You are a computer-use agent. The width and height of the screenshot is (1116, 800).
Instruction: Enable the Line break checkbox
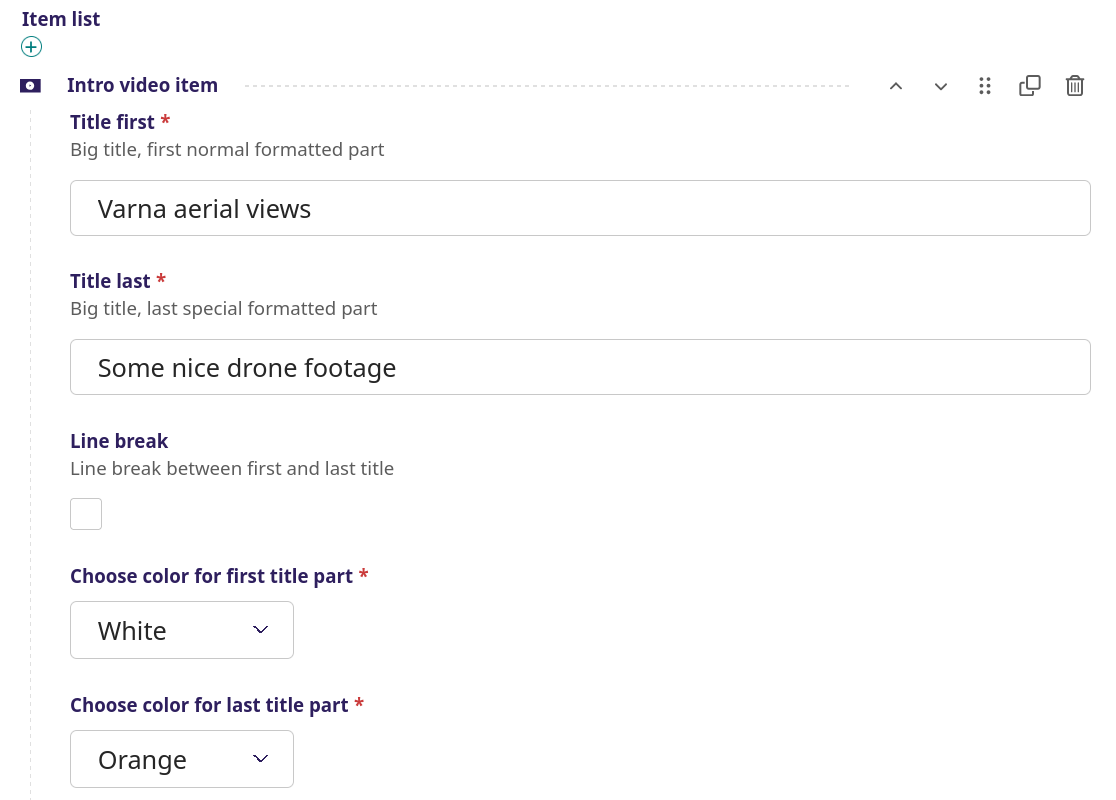(x=86, y=514)
